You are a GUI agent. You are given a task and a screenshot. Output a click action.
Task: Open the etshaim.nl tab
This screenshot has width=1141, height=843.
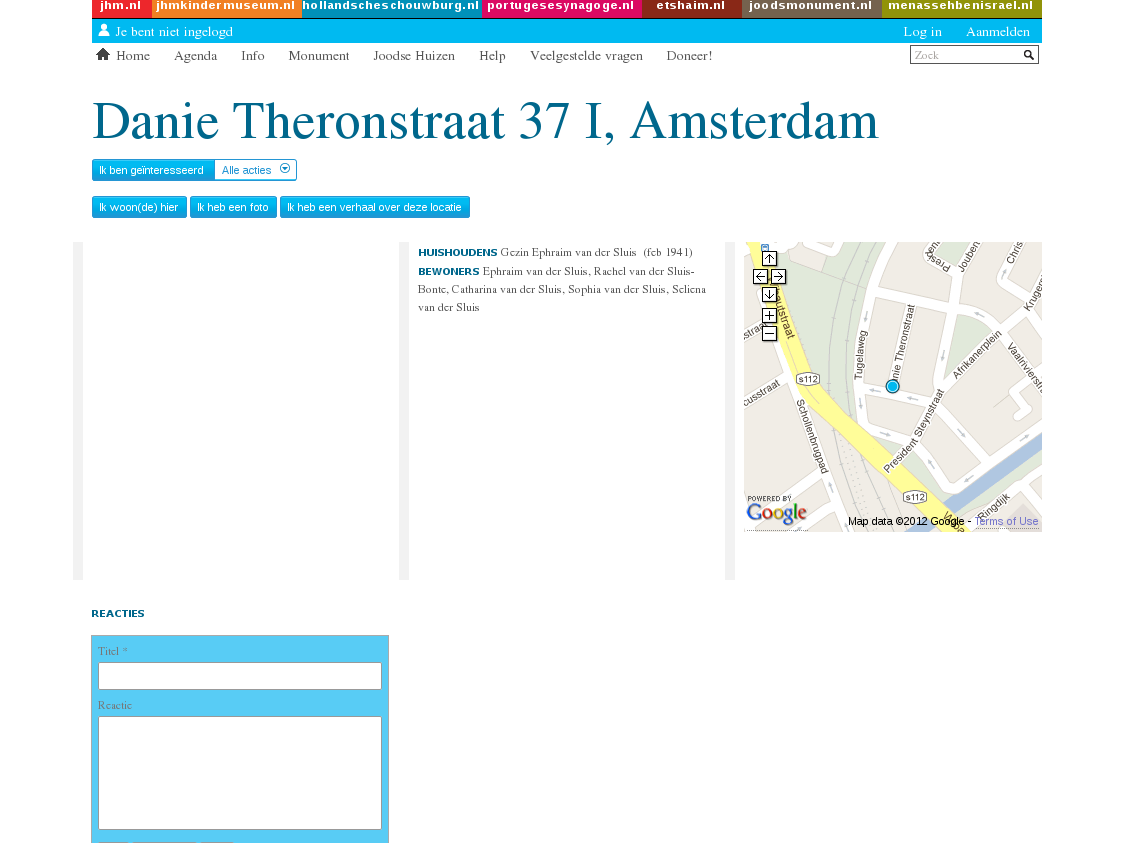[x=691, y=7]
